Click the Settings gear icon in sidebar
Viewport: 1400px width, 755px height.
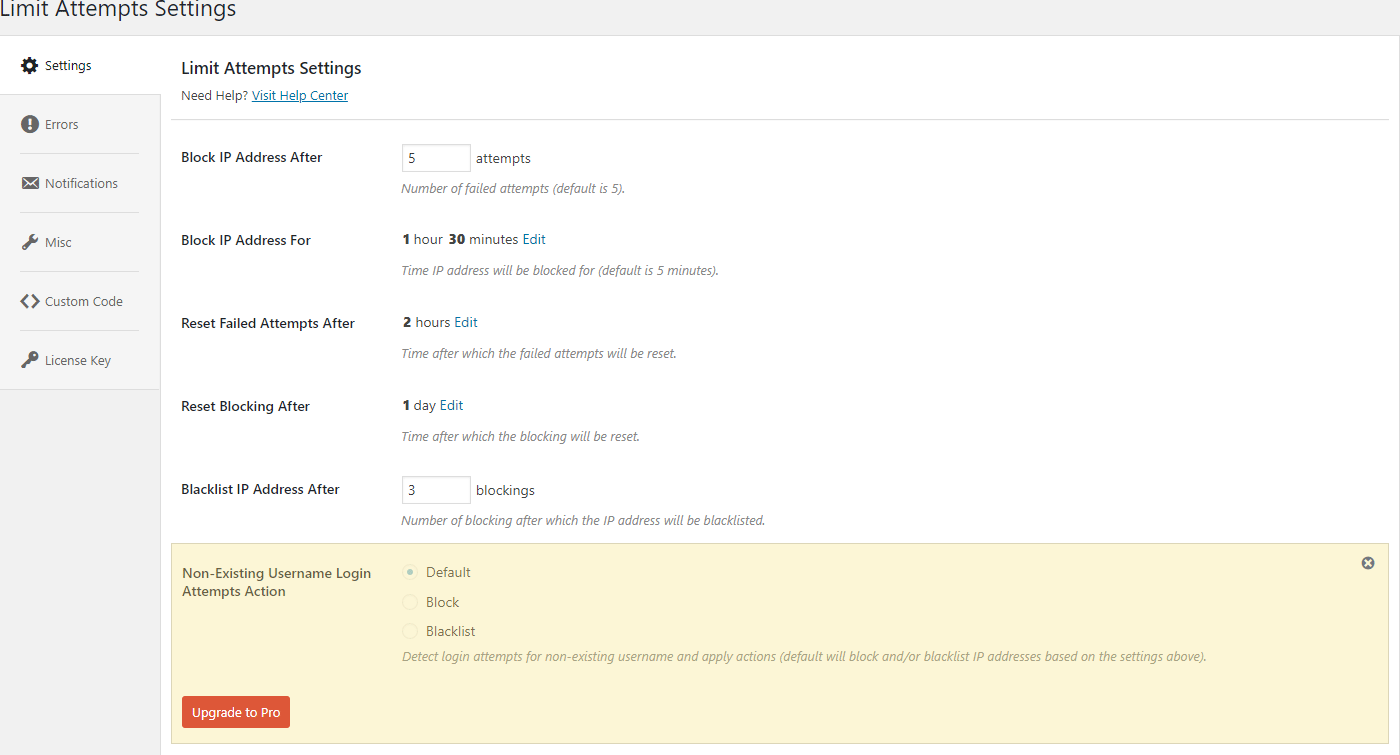[x=30, y=66]
